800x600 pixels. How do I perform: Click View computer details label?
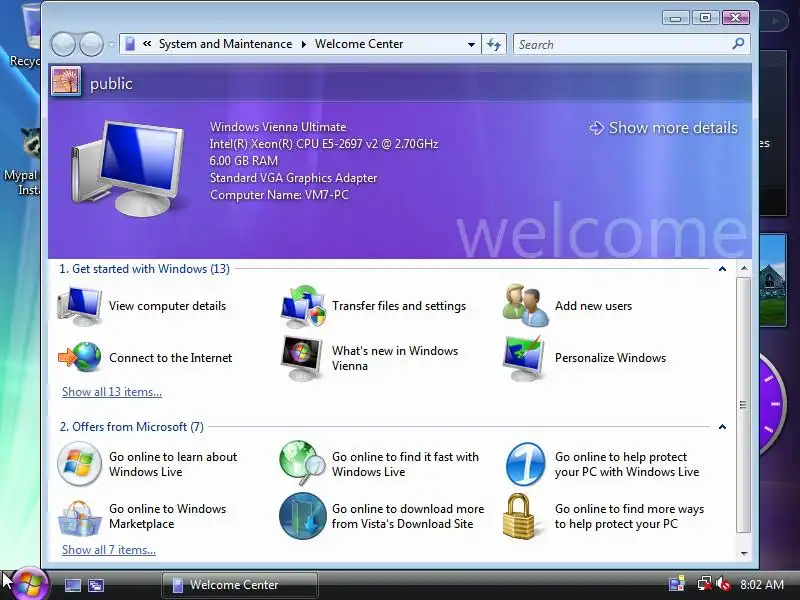167,306
